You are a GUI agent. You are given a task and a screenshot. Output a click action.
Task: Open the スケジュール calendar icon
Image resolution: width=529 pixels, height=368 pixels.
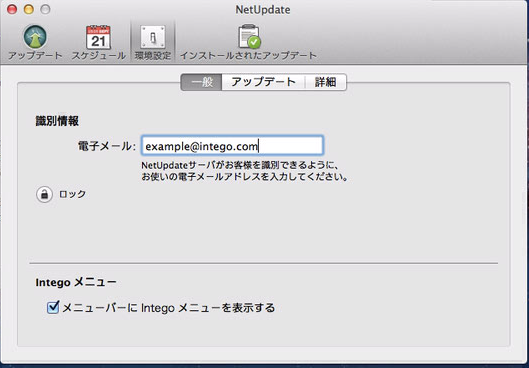98,37
